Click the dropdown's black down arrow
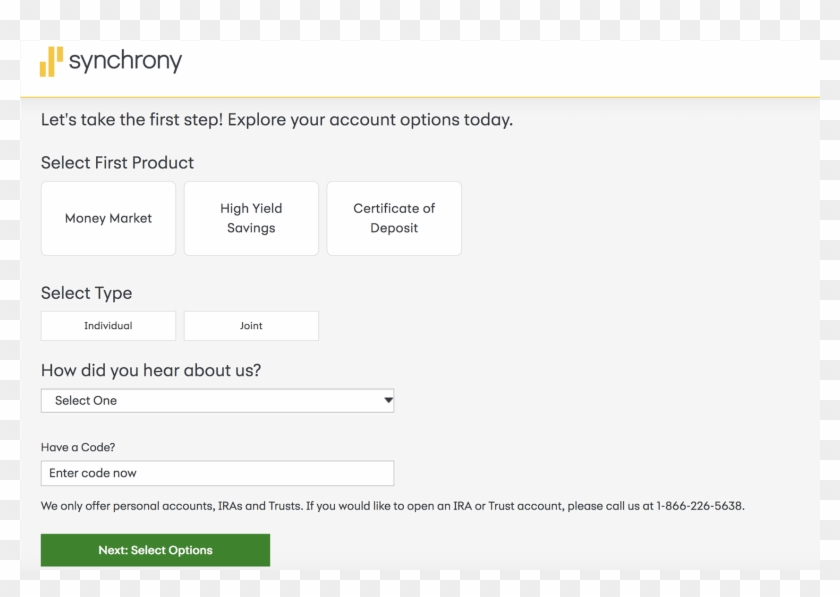840x597 pixels. (387, 400)
